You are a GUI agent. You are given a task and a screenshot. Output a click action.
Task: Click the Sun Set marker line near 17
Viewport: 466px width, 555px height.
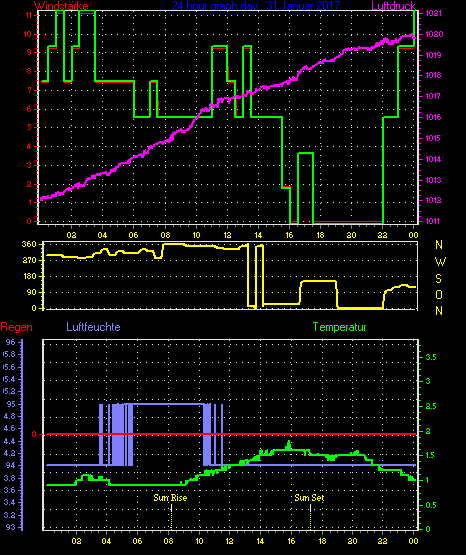(x=310, y=517)
